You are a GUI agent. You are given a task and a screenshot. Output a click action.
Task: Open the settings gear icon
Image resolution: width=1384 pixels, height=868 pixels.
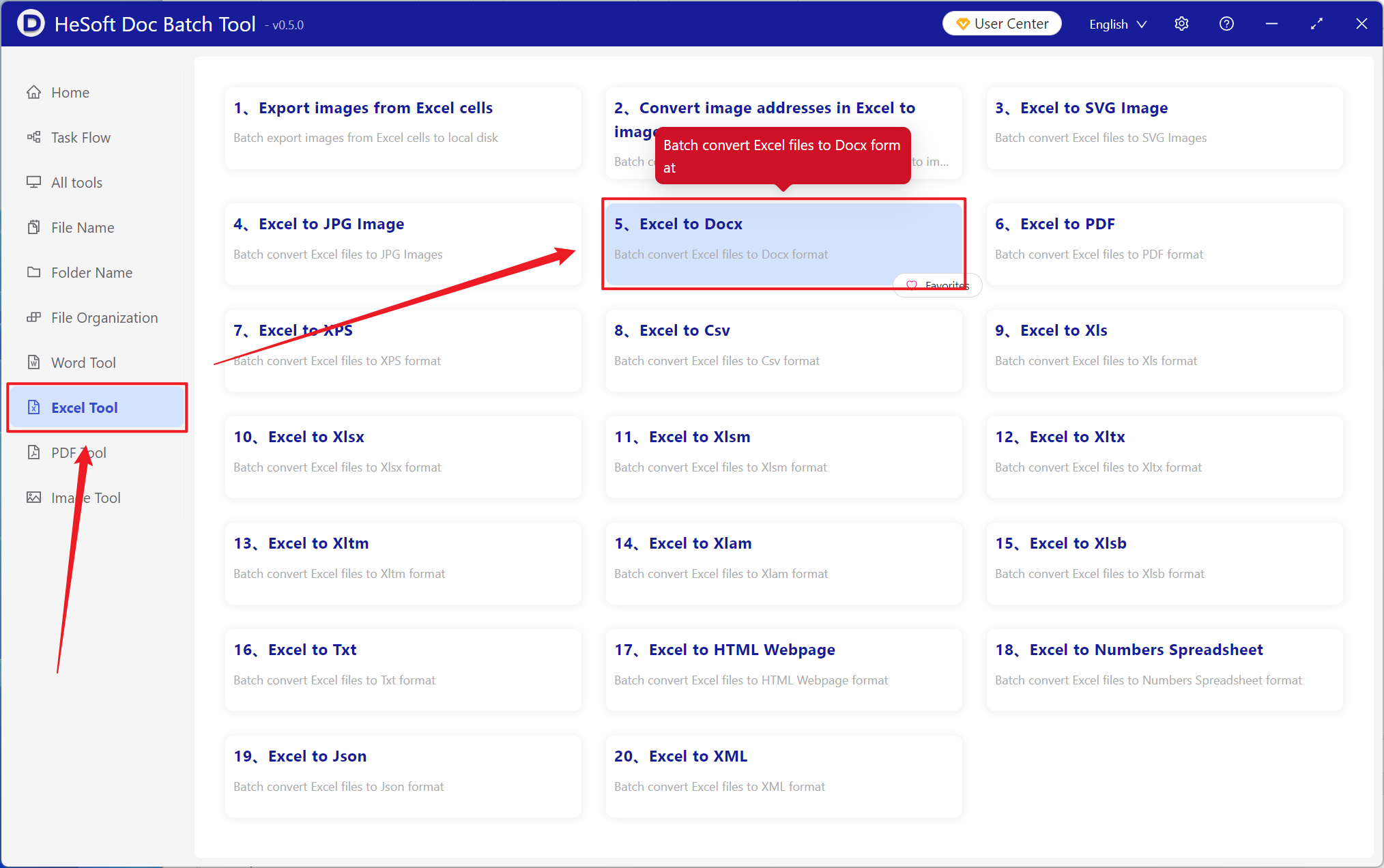point(1181,24)
